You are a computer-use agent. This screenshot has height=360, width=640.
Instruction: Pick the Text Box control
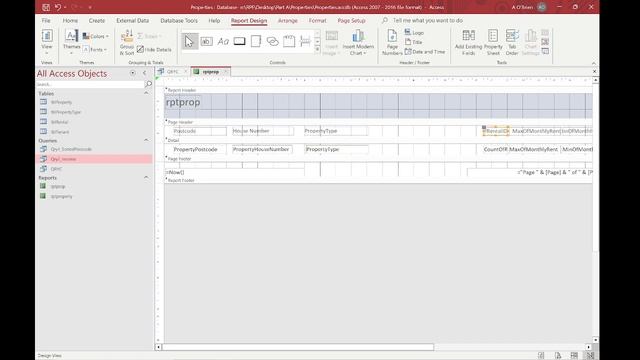click(x=206, y=41)
